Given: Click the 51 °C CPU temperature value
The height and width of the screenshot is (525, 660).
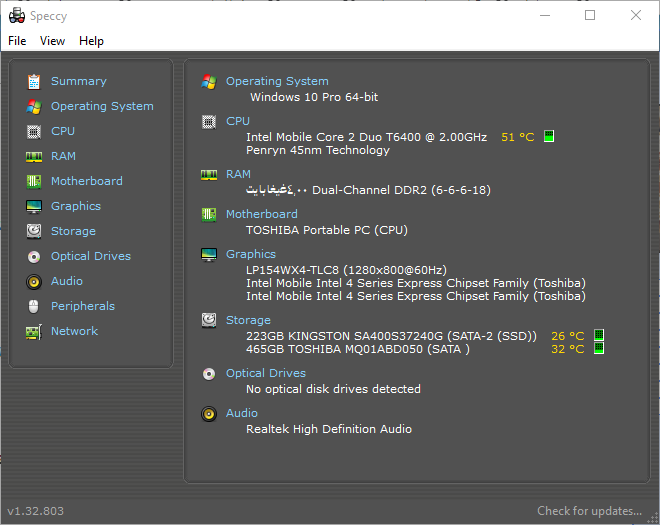Looking at the screenshot, I should (518, 137).
